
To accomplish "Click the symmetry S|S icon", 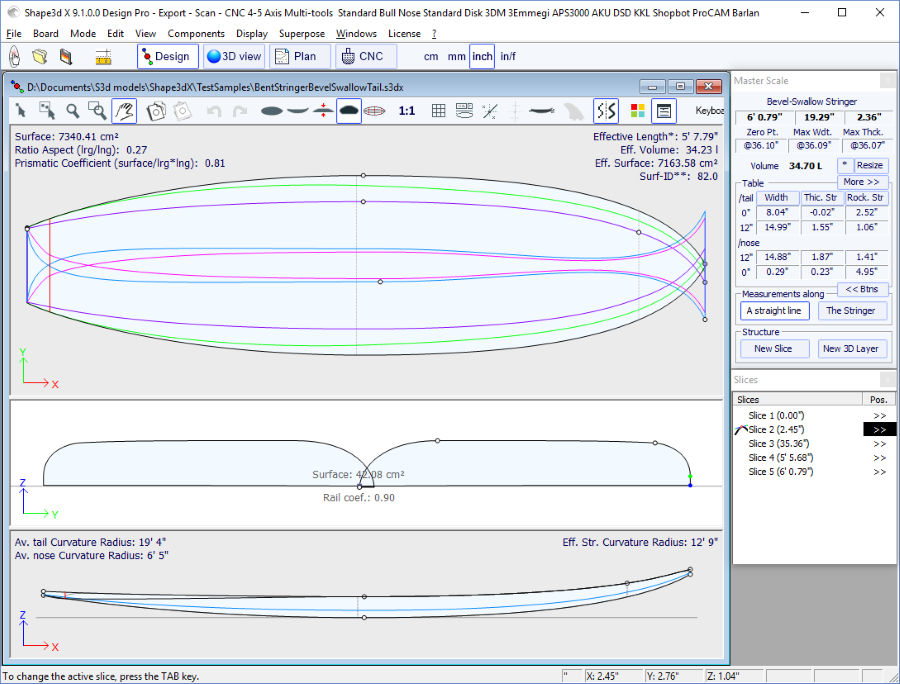I will click(605, 111).
